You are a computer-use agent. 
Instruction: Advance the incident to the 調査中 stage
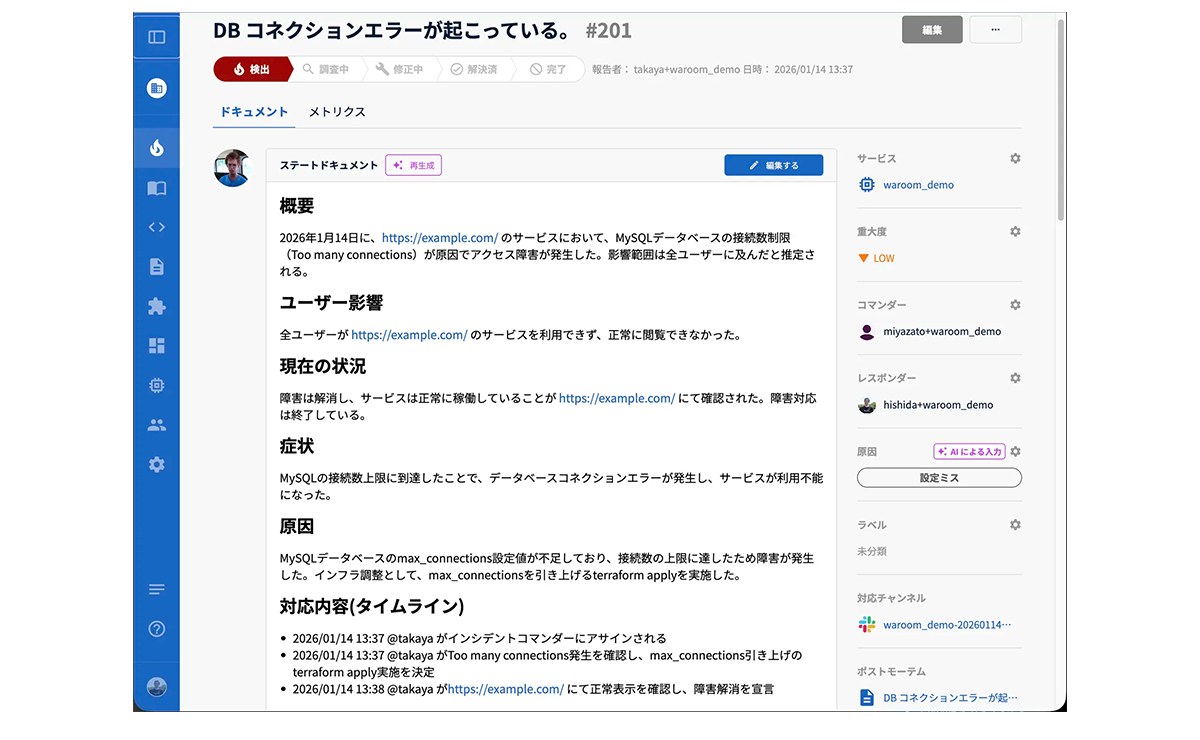330,69
